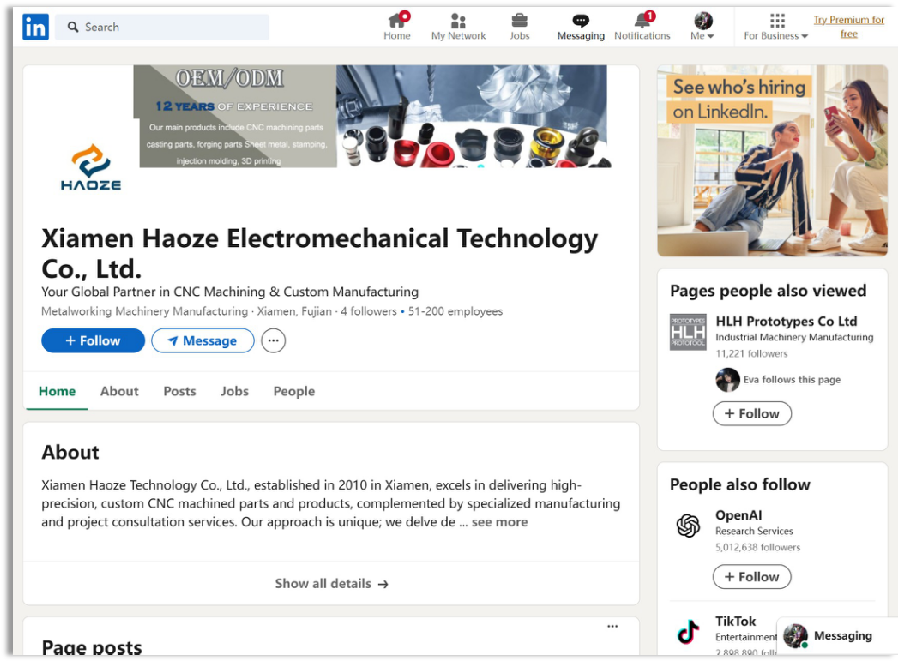900x663 pixels.
Task: Follow Xiamen Haoze Electromechanical Technology
Action: tap(93, 340)
